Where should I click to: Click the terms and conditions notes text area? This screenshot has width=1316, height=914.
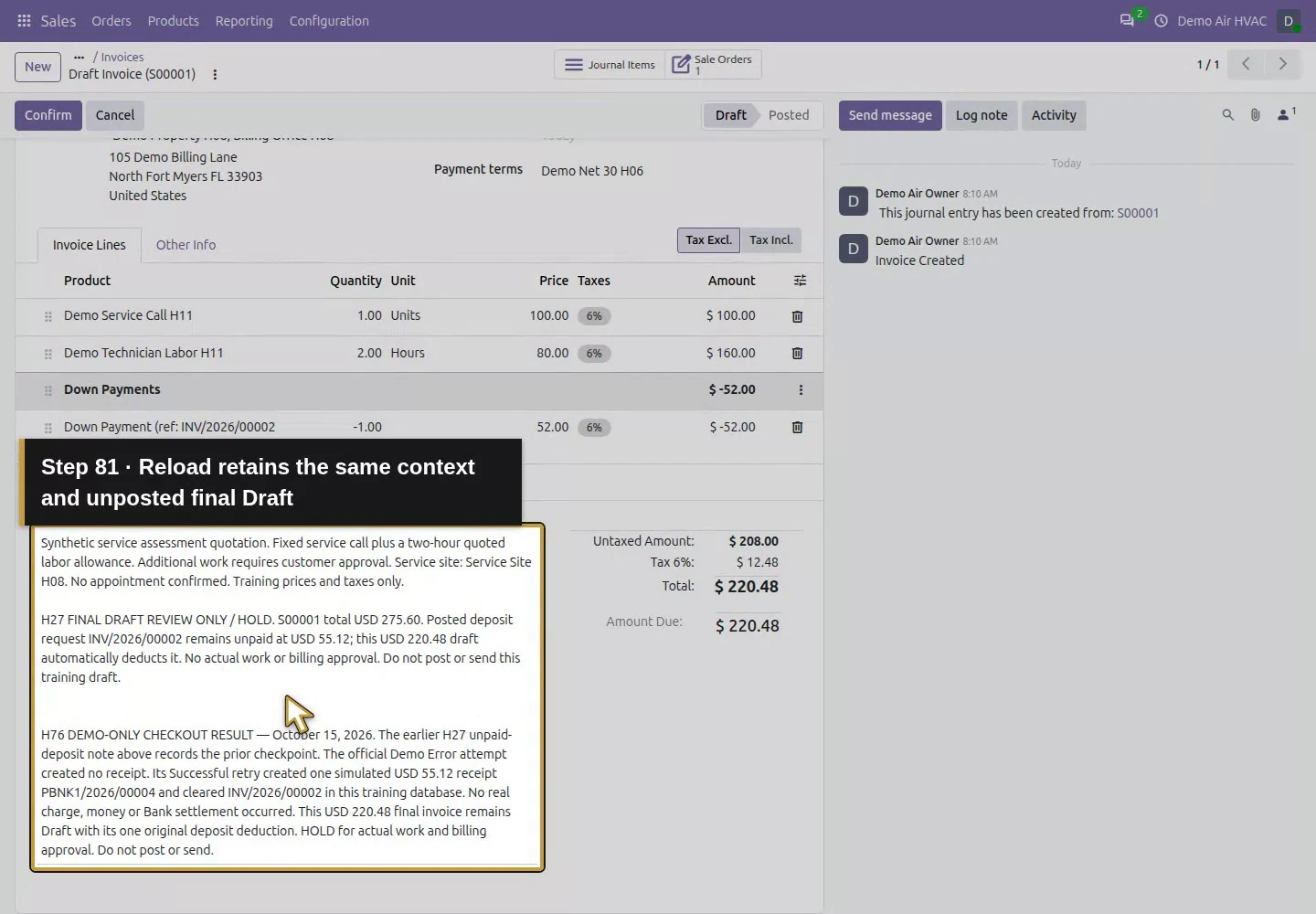tap(287, 696)
